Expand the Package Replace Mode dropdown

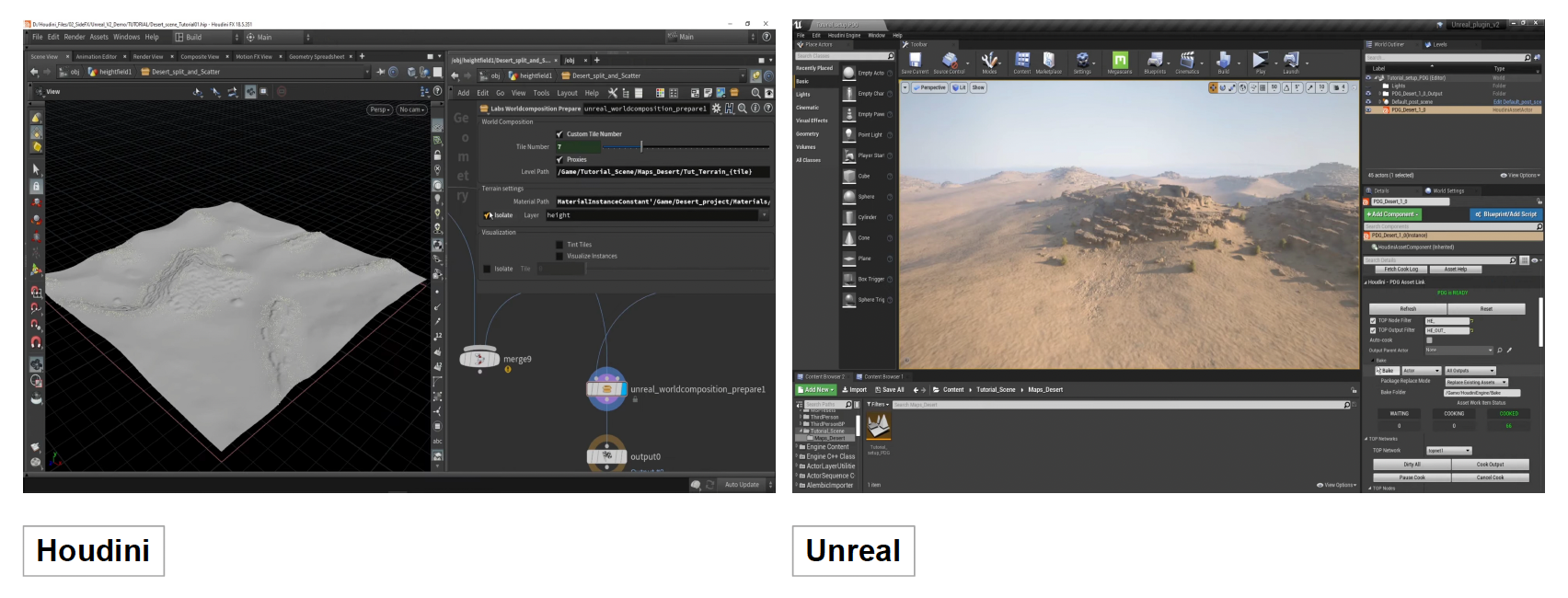click(x=1476, y=382)
